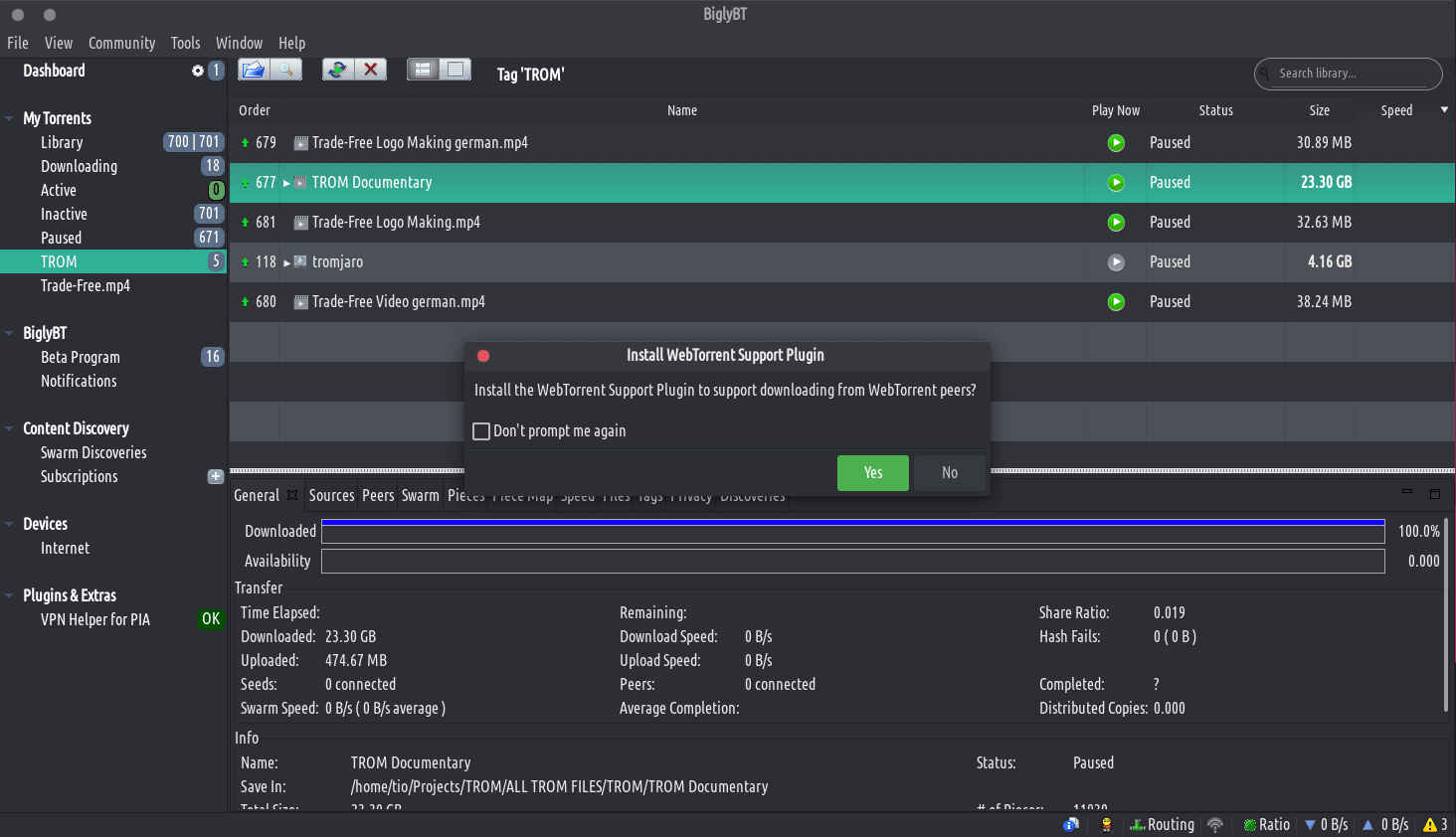1456x837 pixels.
Task: Maximize the bottom details panel
Action: tap(1435, 493)
